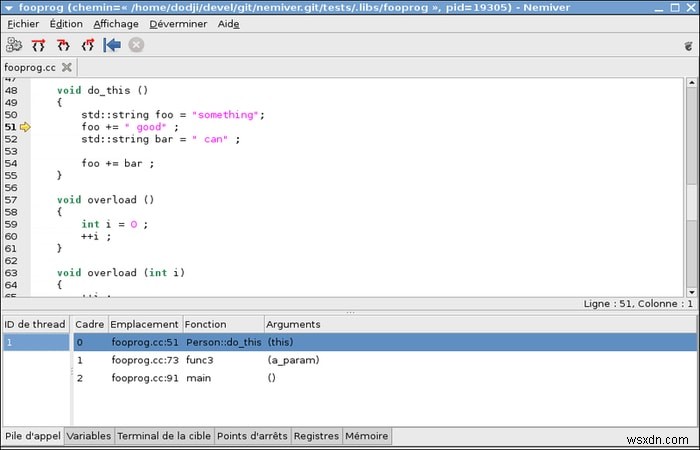Switch to the Mémoire tab
This screenshot has width=700, height=450.
(x=367, y=436)
